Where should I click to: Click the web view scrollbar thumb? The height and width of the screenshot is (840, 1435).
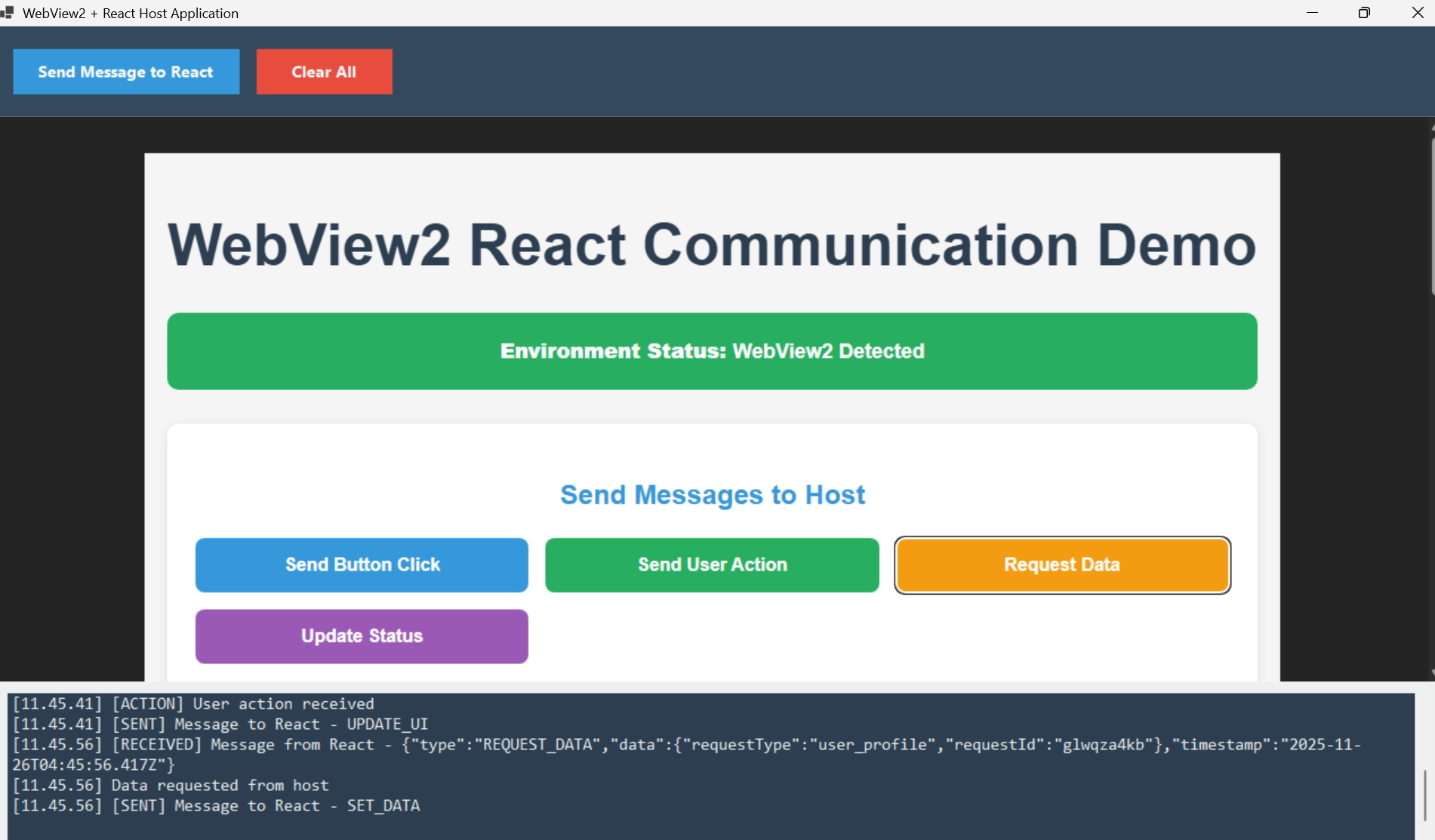coord(1432,215)
